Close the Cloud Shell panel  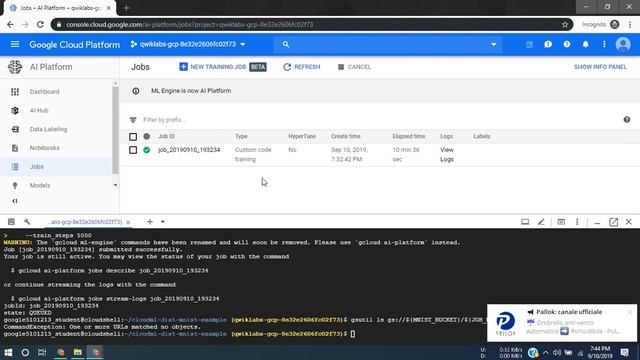[629, 222]
